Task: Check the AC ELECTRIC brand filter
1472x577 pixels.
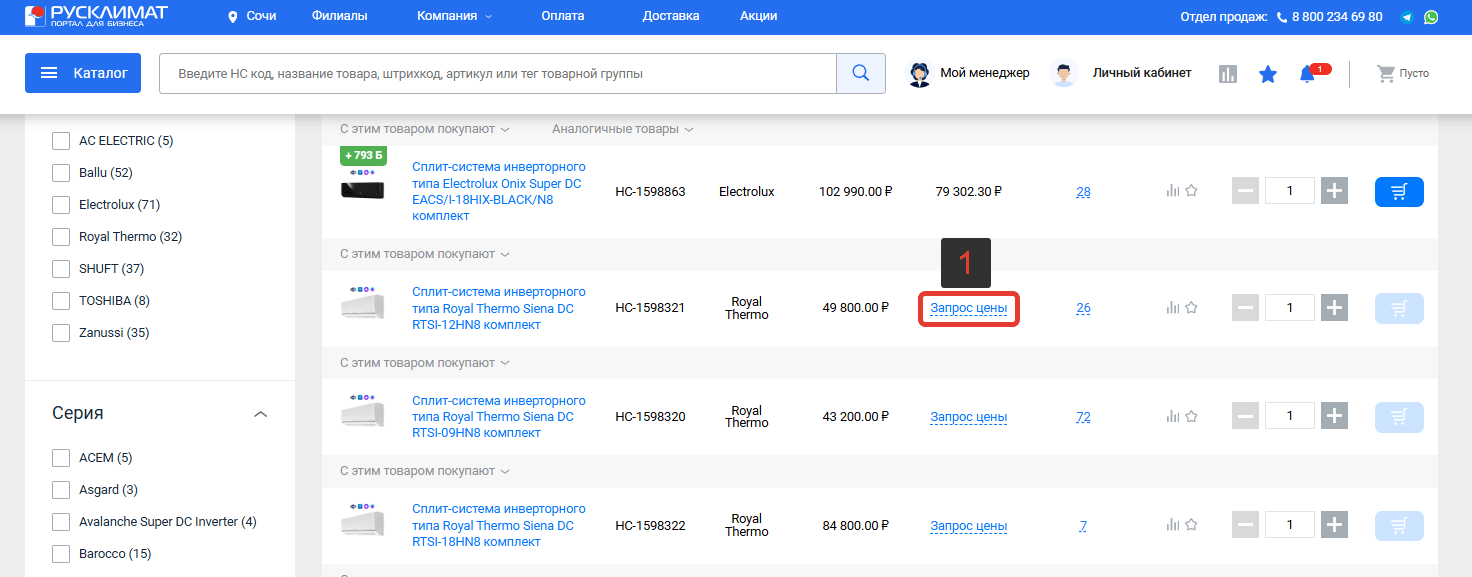Action: pos(61,141)
